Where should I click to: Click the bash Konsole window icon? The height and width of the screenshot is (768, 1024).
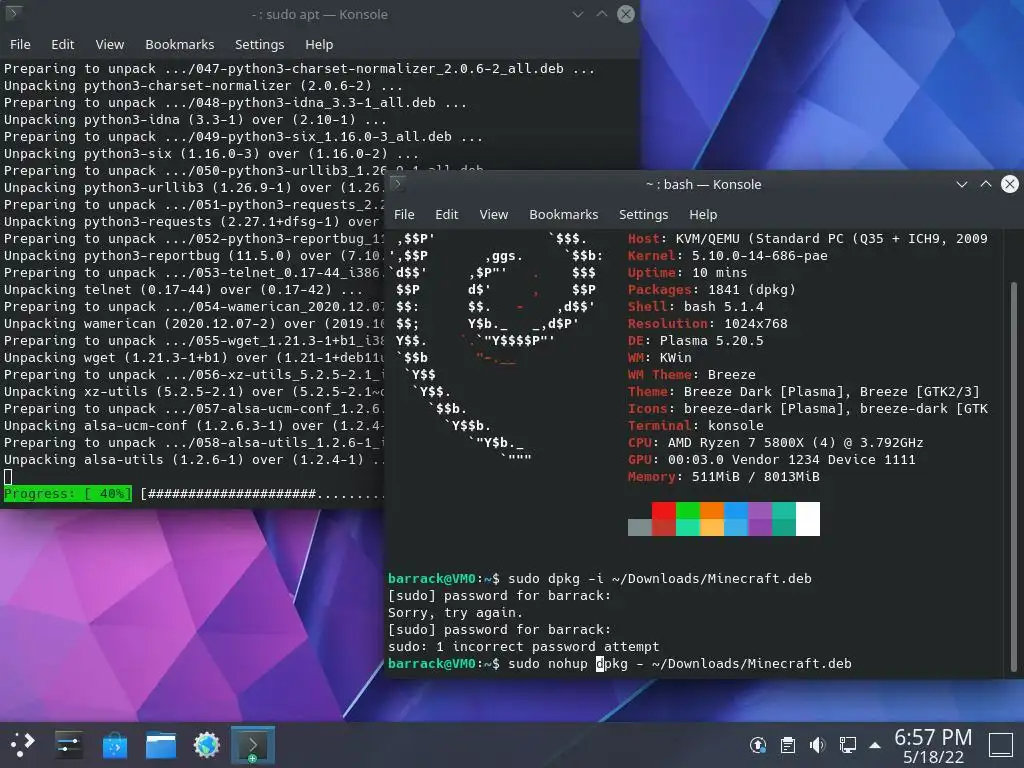tap(397, 184)
